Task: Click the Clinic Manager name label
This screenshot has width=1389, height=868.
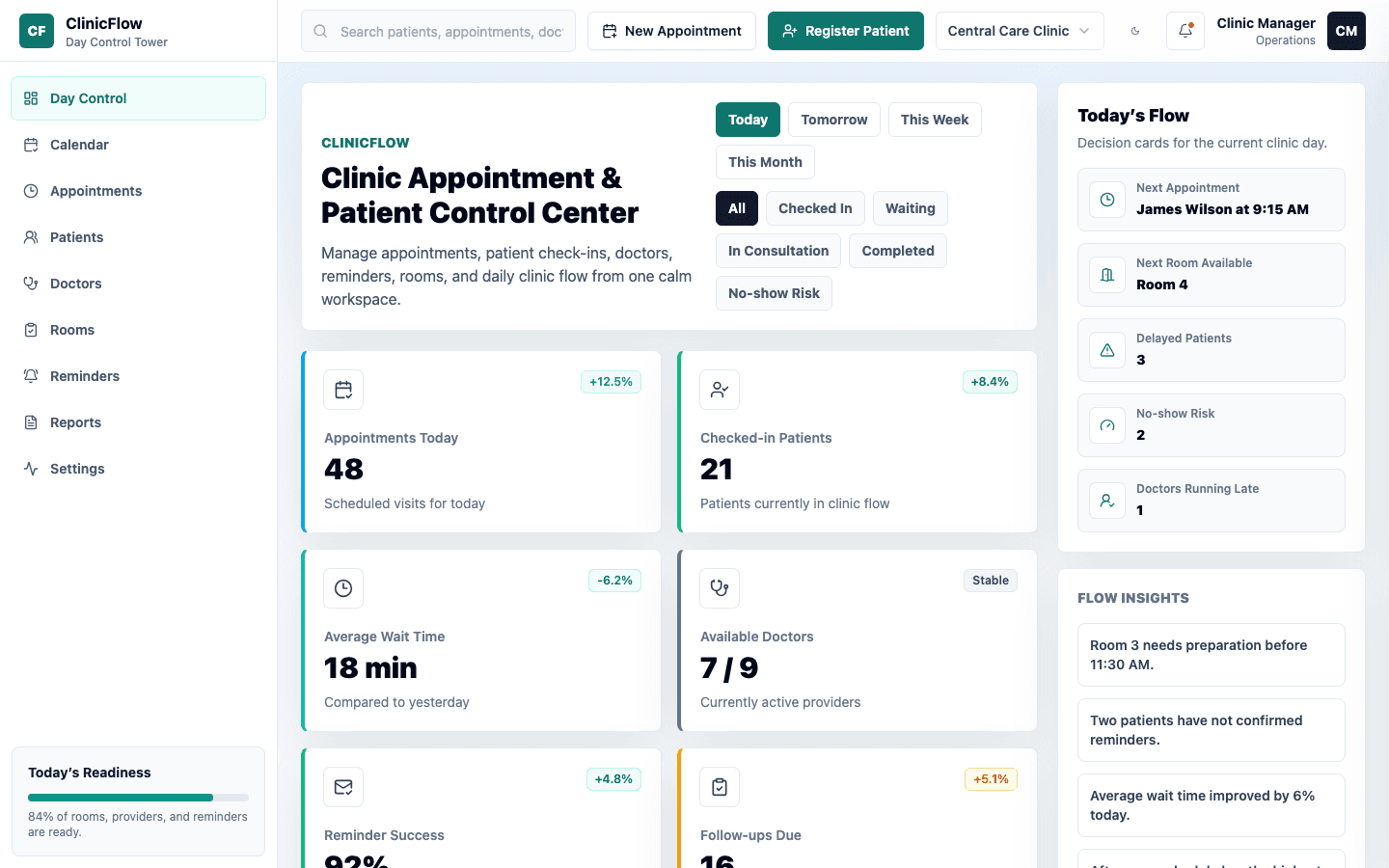Action: point(1266,23)
